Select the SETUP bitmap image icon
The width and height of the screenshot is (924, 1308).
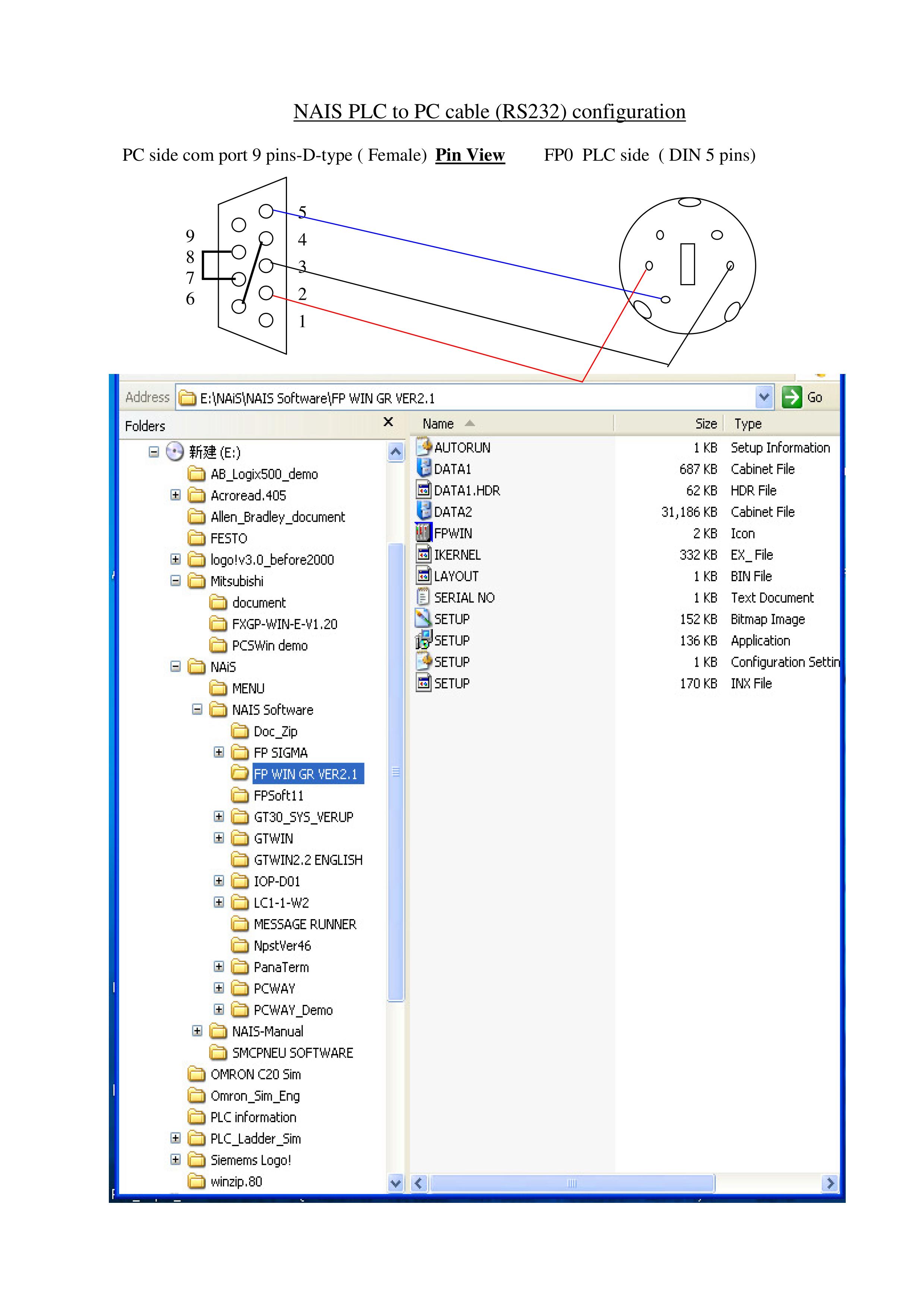(423, 618)
